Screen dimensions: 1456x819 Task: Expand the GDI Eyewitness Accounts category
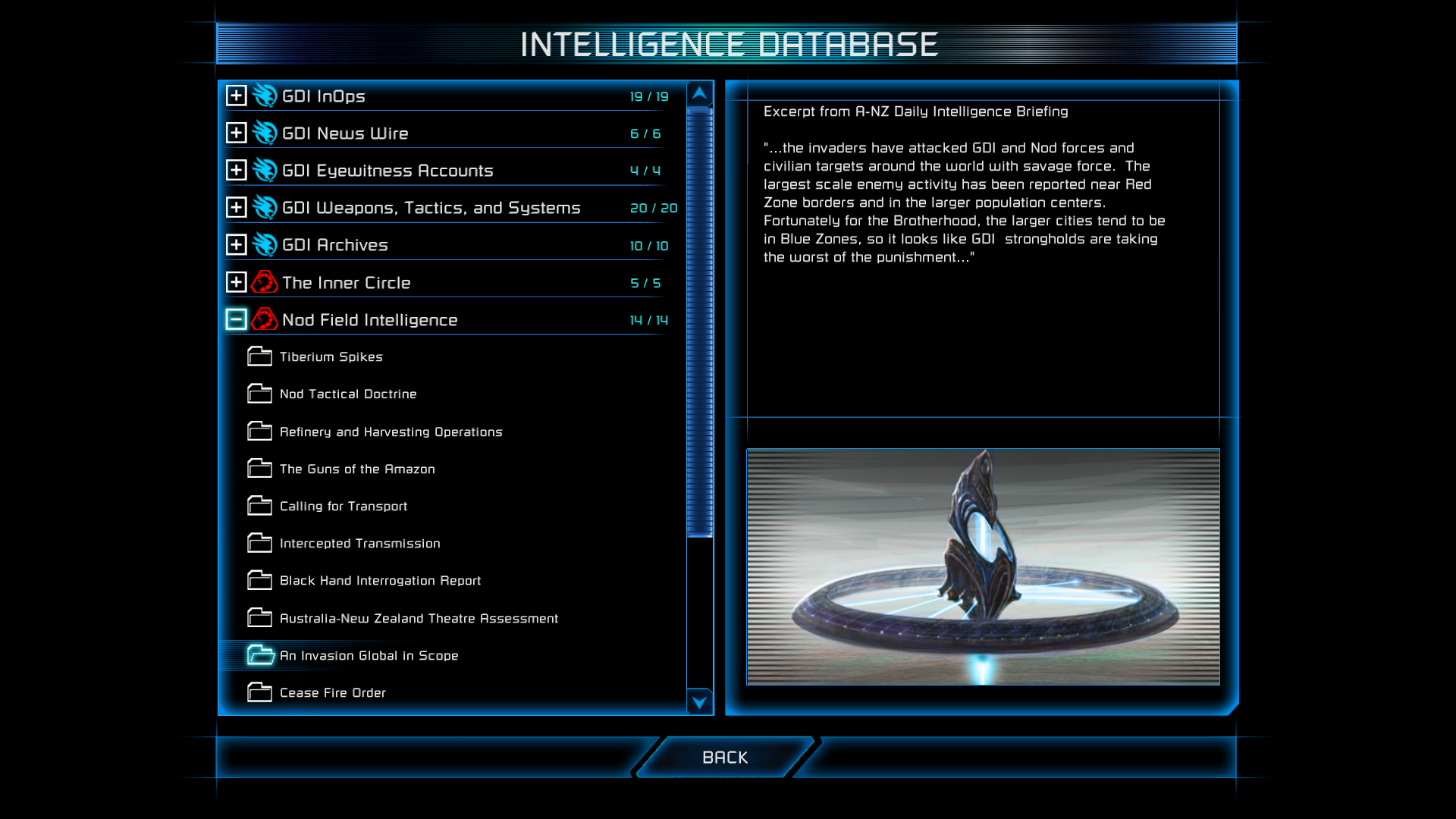(x=236, y=170)
